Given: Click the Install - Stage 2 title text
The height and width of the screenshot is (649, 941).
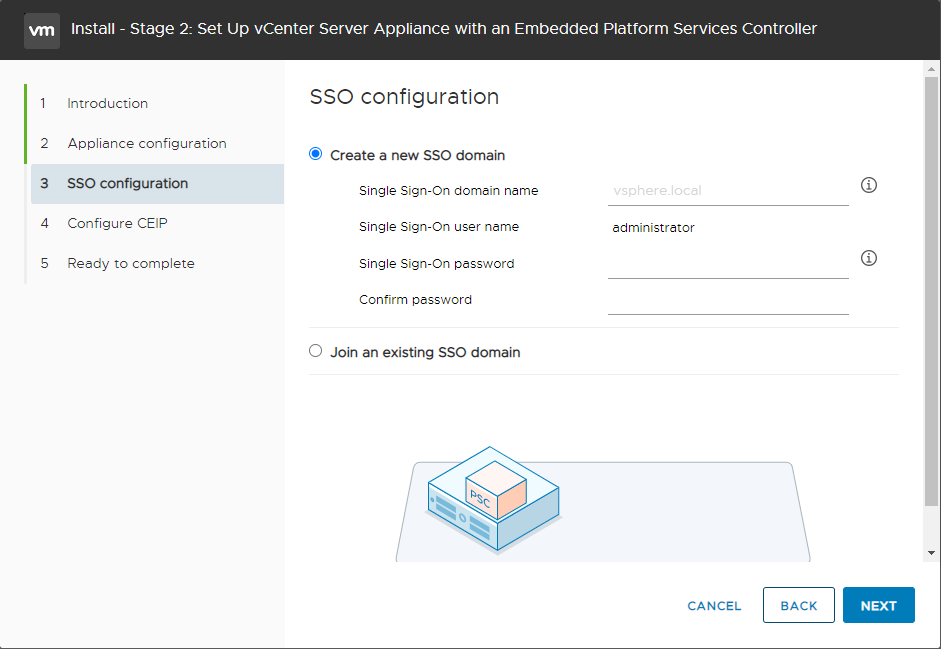Looking at the screenshot, I should click(x=443, y=29).
